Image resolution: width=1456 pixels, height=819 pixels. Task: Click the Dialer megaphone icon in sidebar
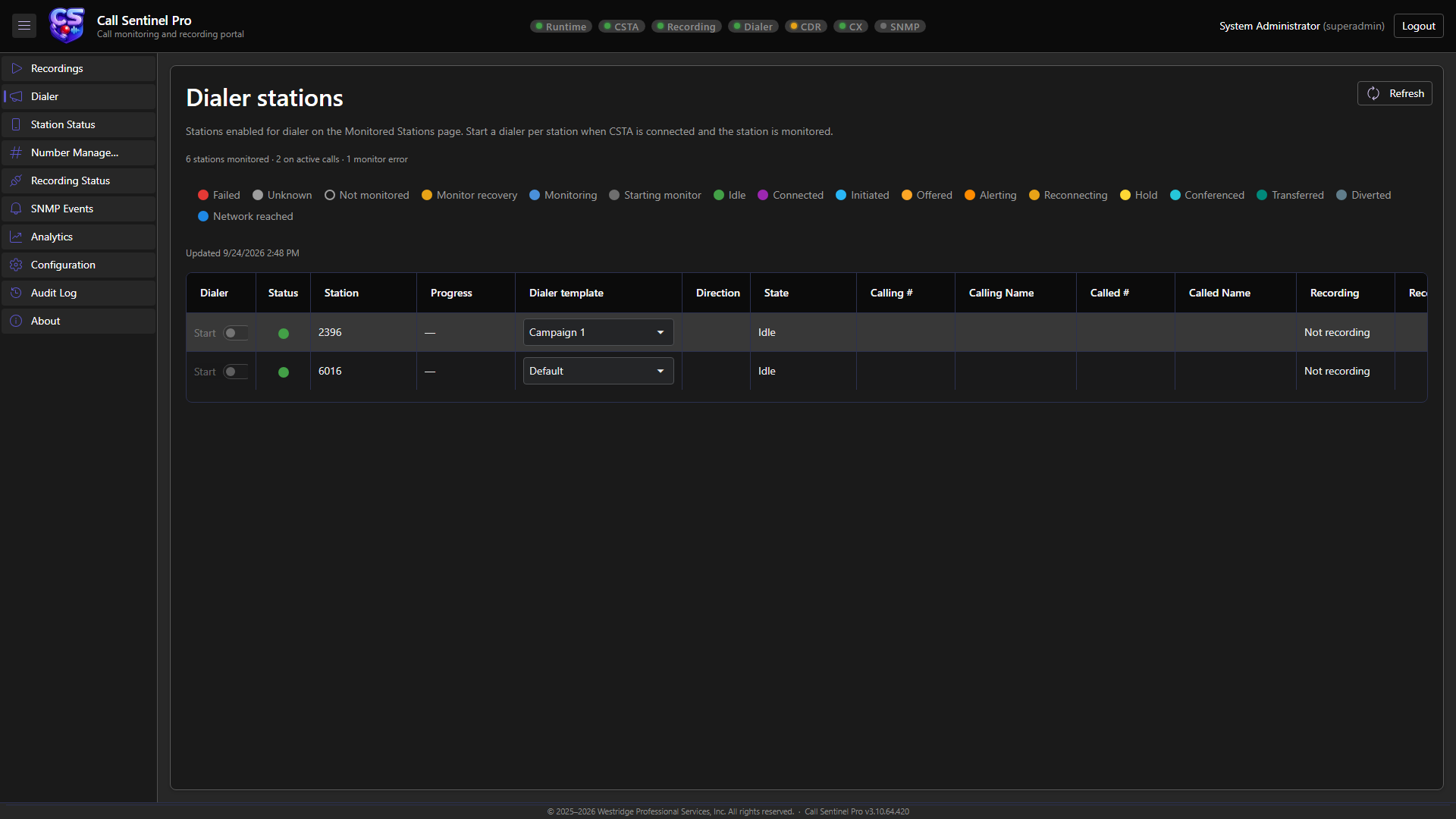(x=16, y=96)
